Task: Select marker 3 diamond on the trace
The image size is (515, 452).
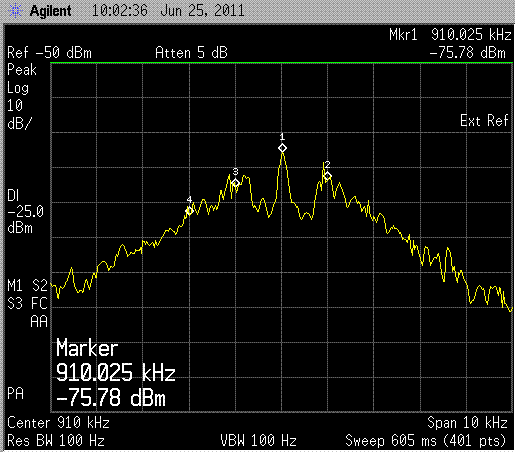Action: pyautogui.click(x=236, y=183)
